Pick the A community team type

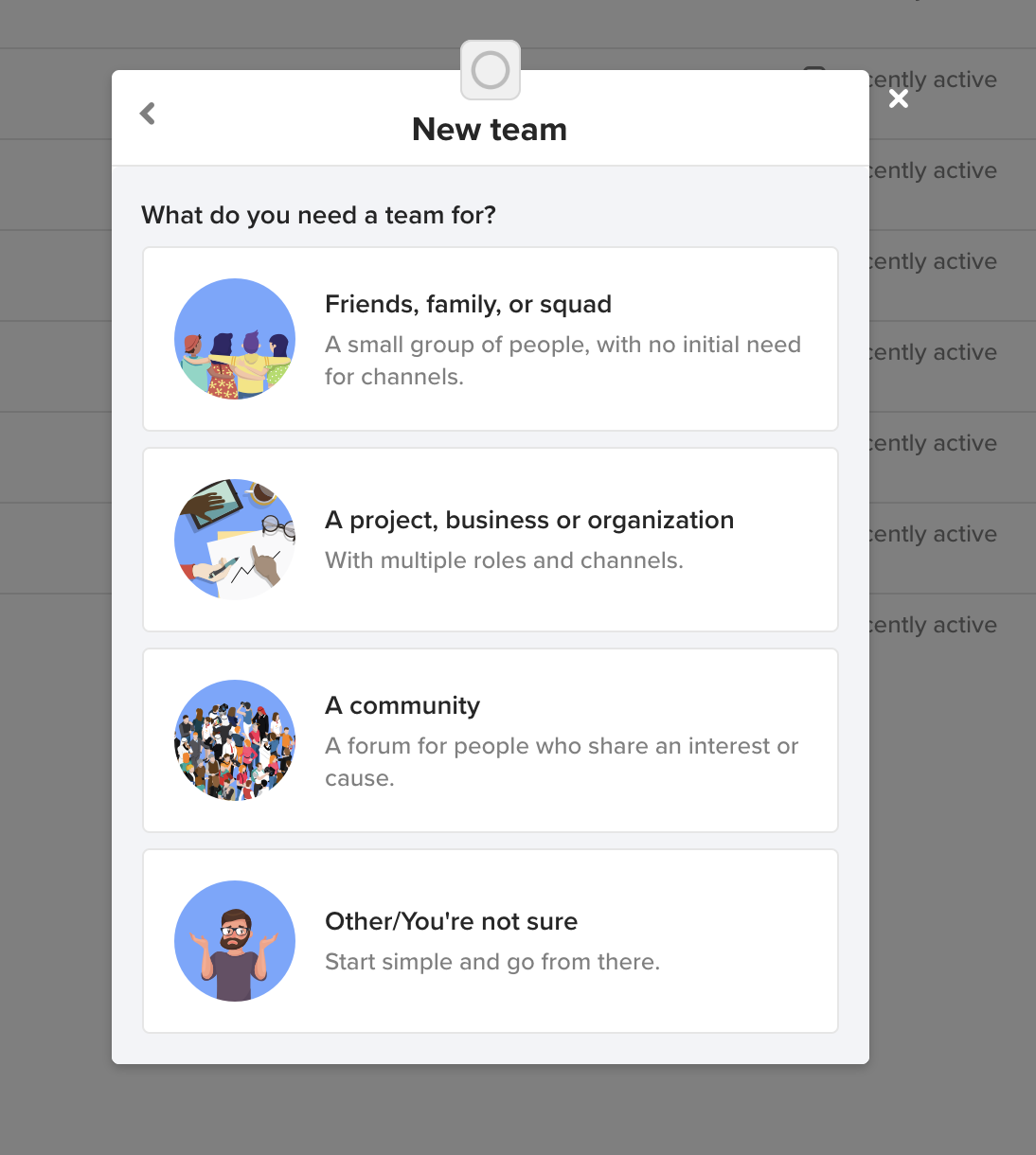[x=491, y=740]
